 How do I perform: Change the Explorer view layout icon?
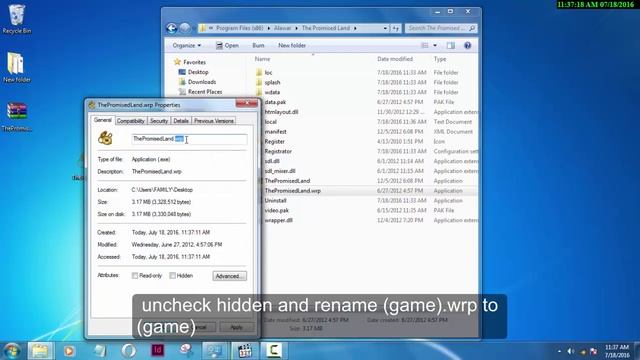pyautogui.click(x=425, y=45)
